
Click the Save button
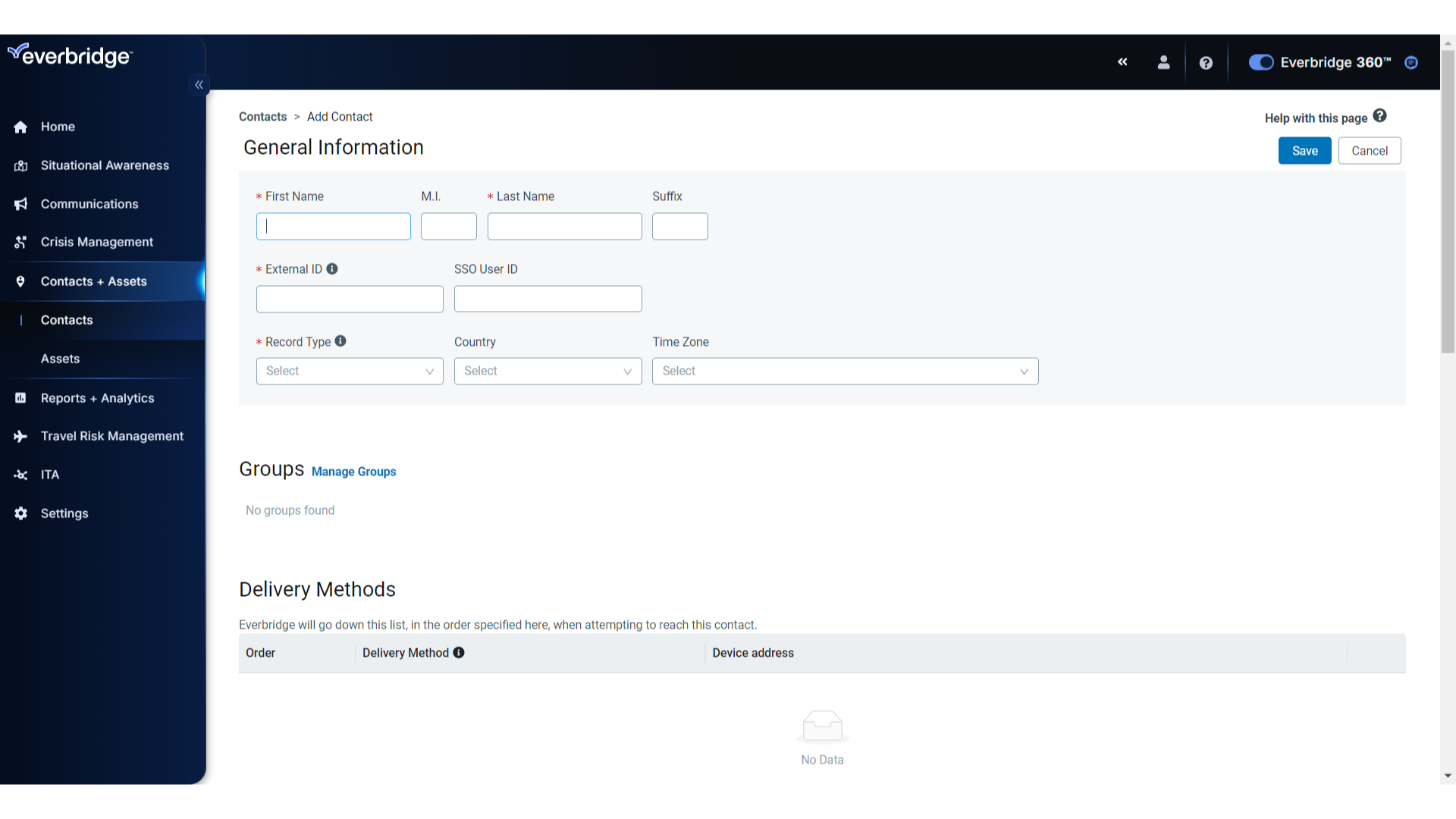click(x=1305, y=150)
